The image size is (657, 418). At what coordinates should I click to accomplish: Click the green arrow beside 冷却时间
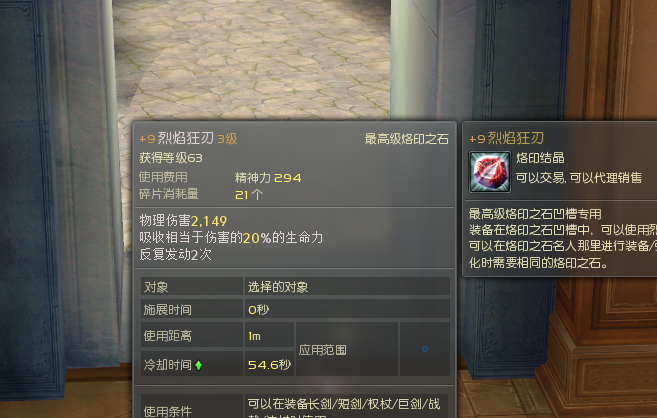pyautogui.click(x=199, y=365)
